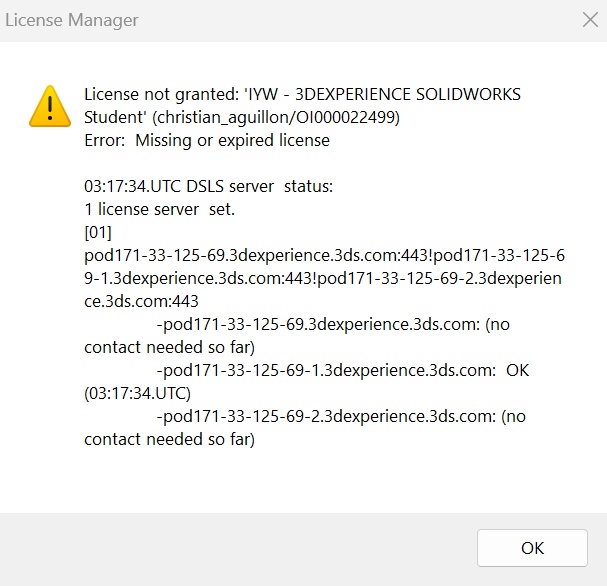
Task: Click the yellow warning triangle icon
Action: point(50,106)
